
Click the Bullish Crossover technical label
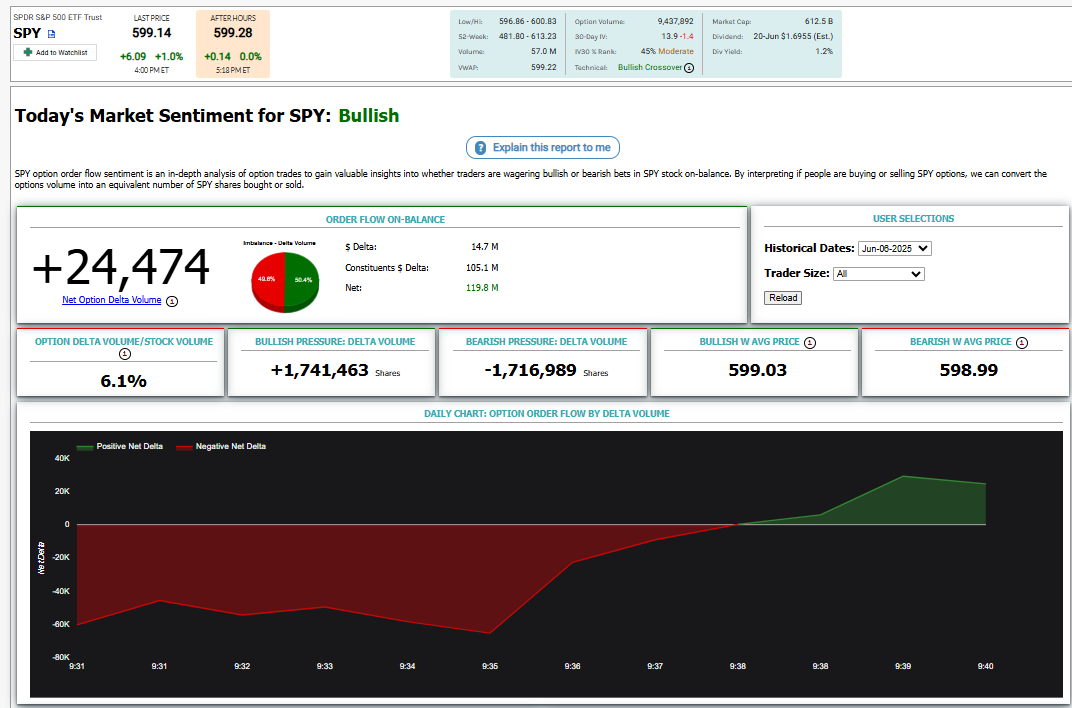coord(649,68)
